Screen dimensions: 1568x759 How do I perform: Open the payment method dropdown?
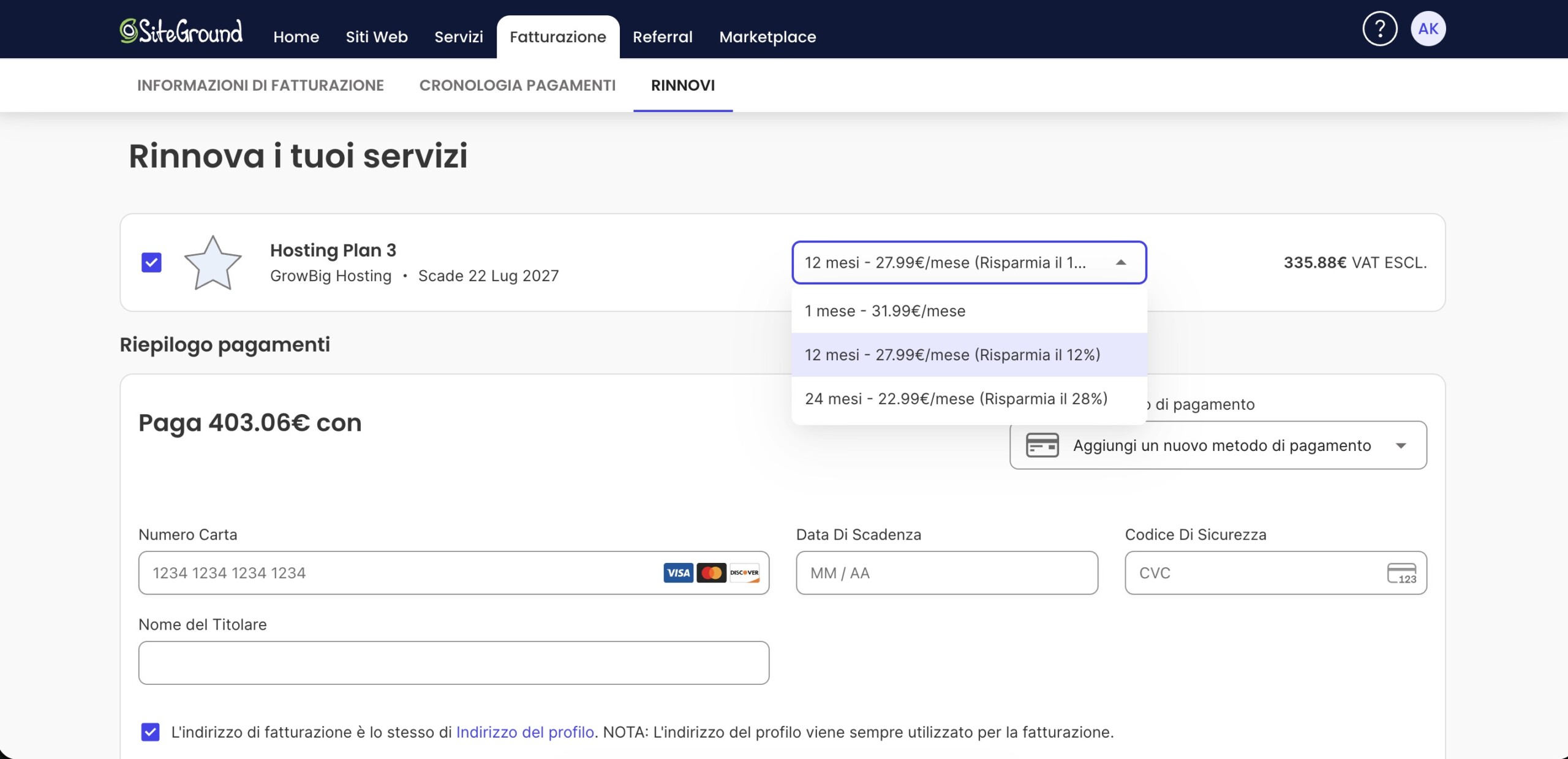point(1218,445)
